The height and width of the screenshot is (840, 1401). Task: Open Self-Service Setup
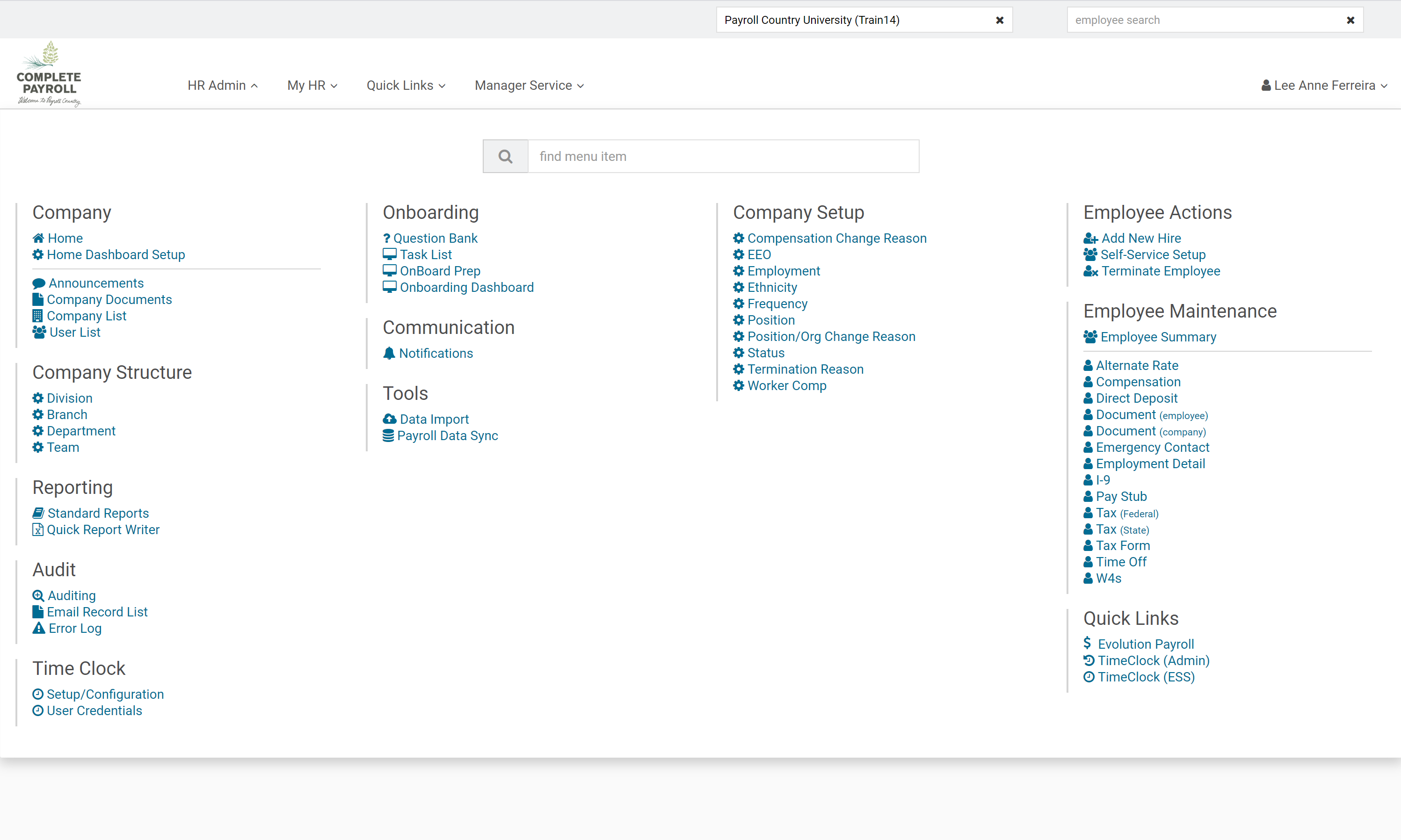1153,255
